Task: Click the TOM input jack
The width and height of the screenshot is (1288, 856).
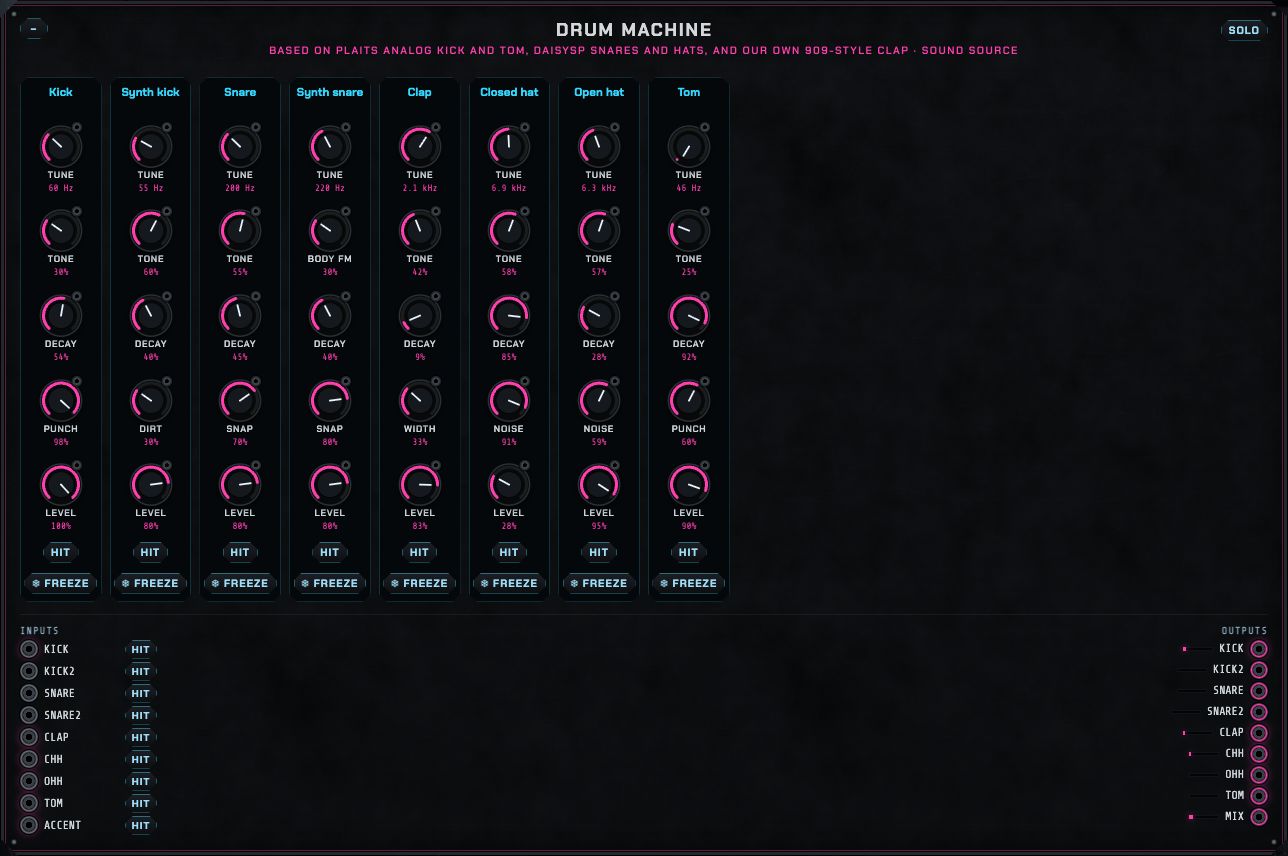Action: tap(29, 803)
